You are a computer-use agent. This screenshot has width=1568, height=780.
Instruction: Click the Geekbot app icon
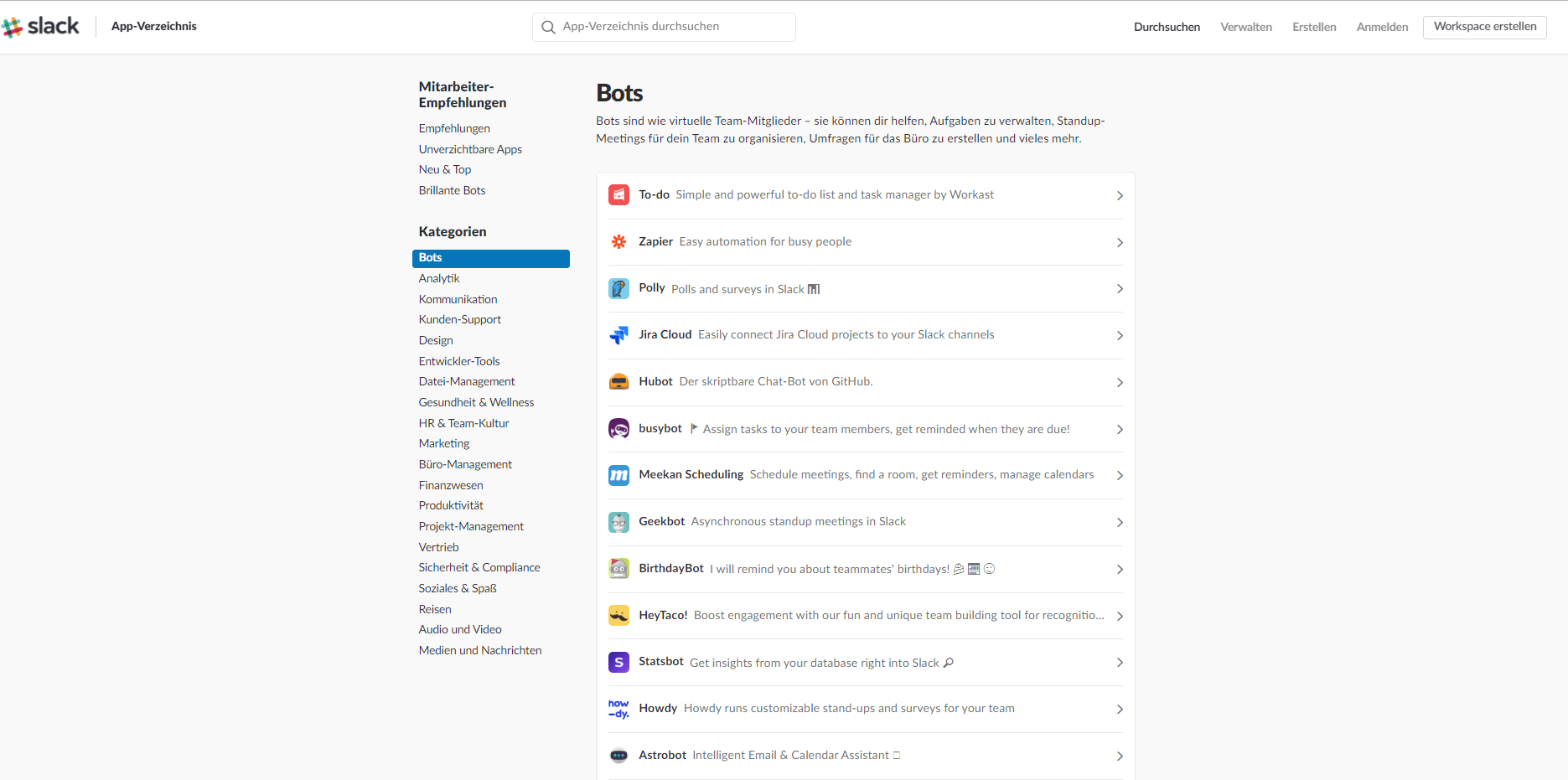618,522
